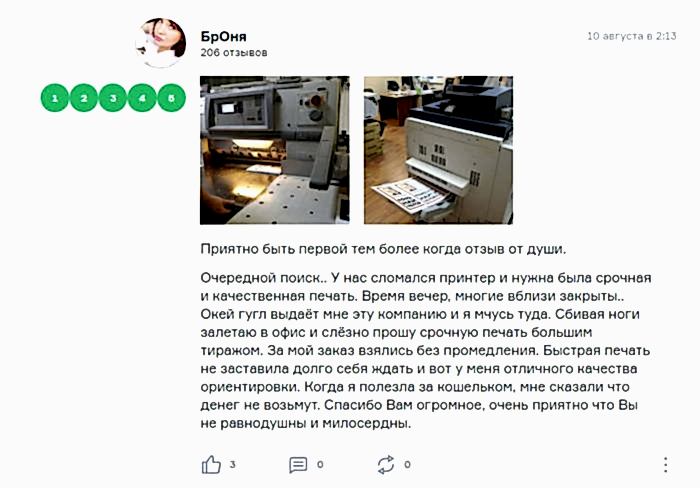700x488 pixels.
Task: Click the 10 августа в 2:13 timestamp
Action: click(x=631, y=36)
